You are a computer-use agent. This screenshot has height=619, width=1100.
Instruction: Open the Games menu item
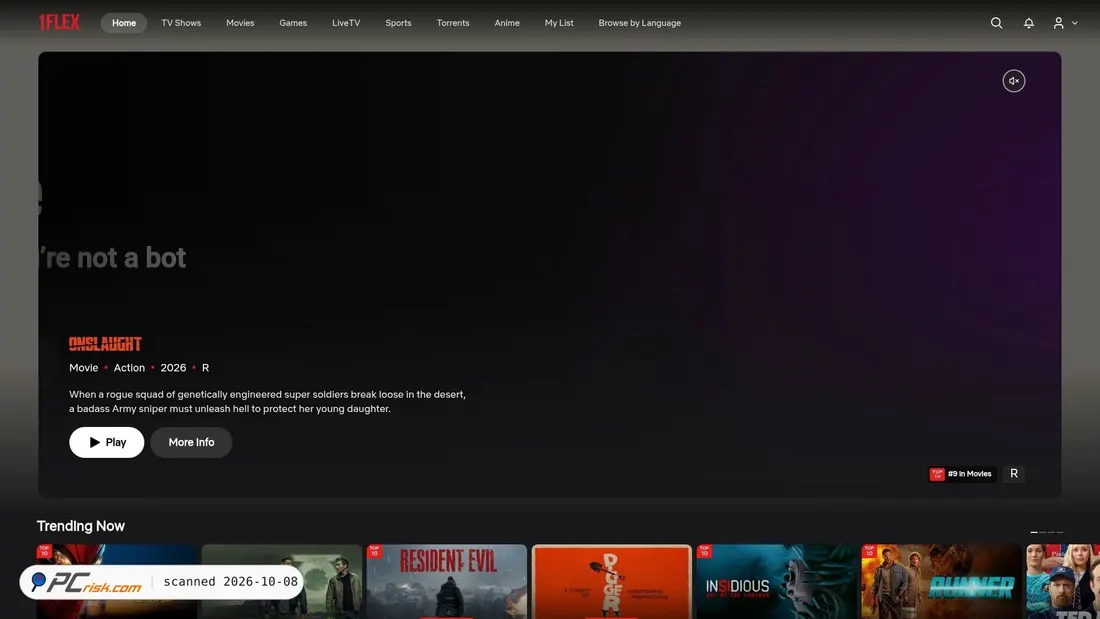pos(293,23)
